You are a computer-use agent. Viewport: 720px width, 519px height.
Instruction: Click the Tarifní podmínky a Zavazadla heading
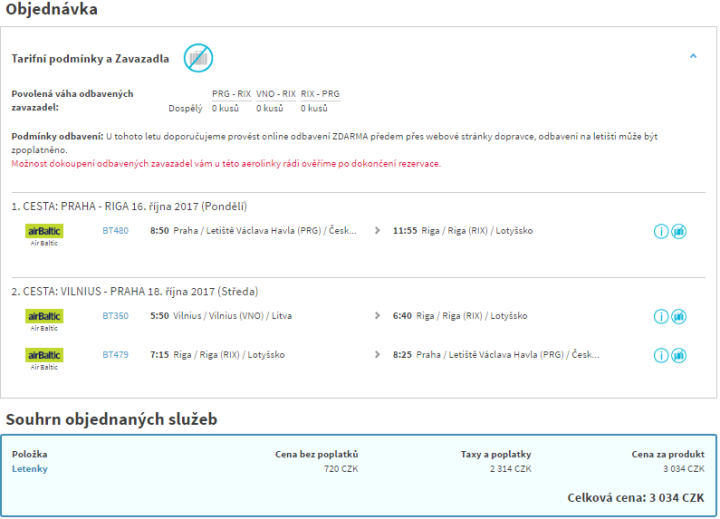90,59
